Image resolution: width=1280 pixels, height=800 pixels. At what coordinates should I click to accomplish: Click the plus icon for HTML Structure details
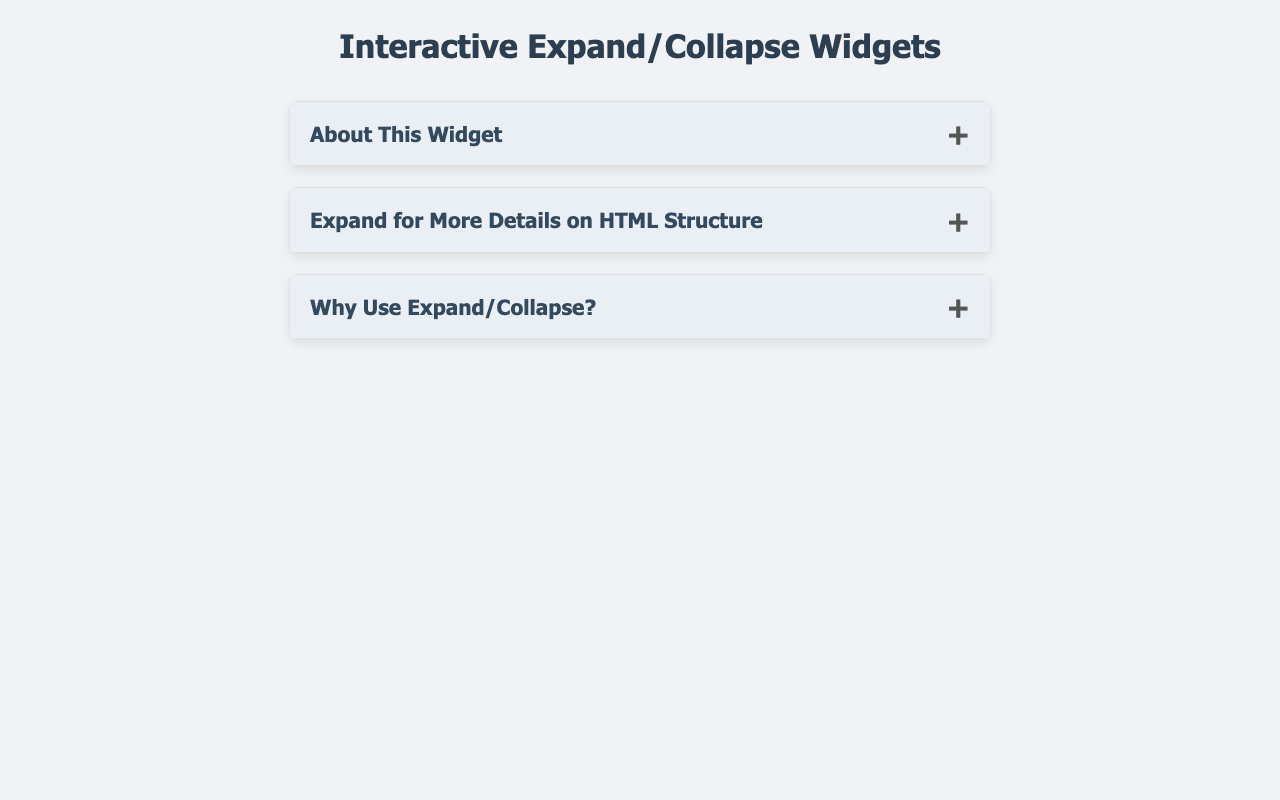958,221
